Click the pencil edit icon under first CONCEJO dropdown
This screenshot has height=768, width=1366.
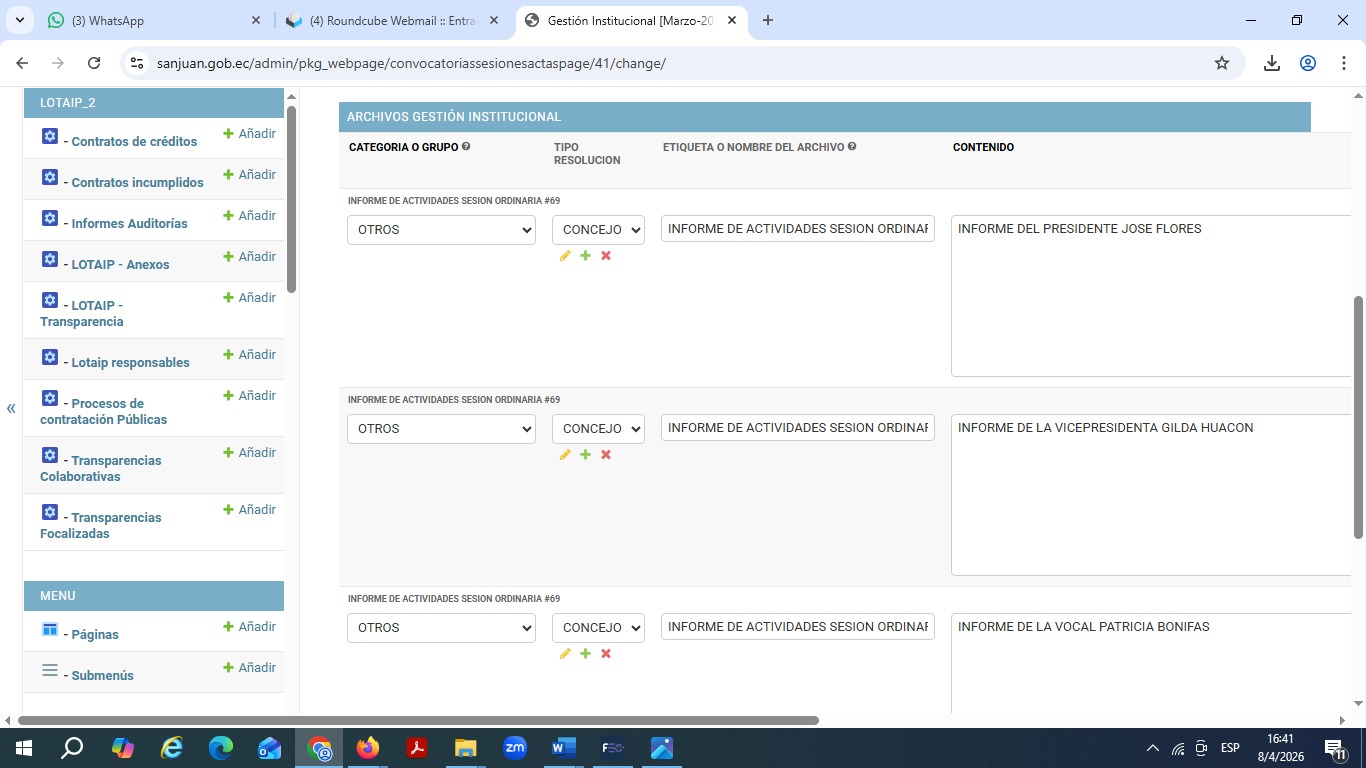[565, 256]
